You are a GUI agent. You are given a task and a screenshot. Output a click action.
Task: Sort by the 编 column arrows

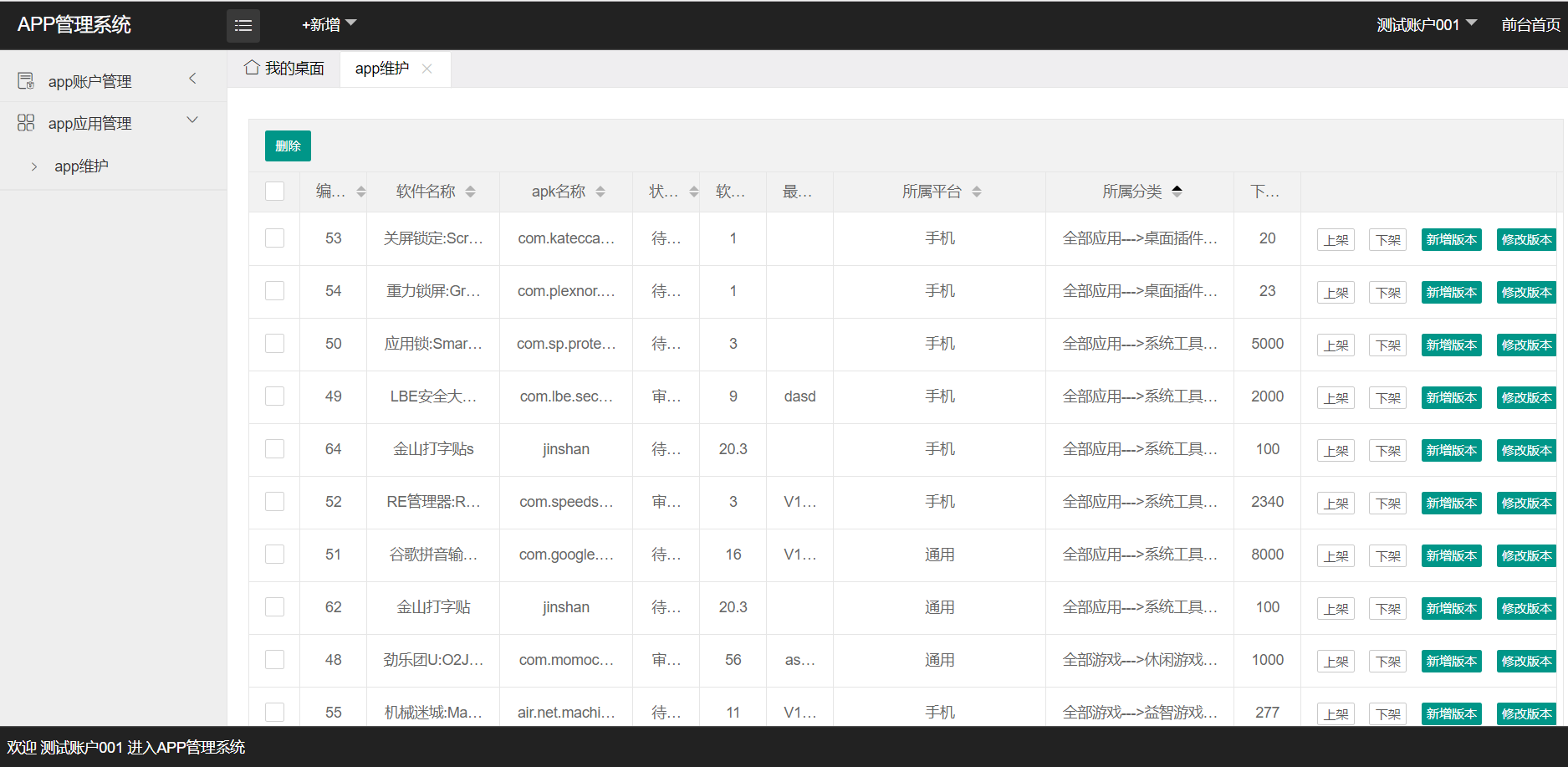click(x=361, y=192)
